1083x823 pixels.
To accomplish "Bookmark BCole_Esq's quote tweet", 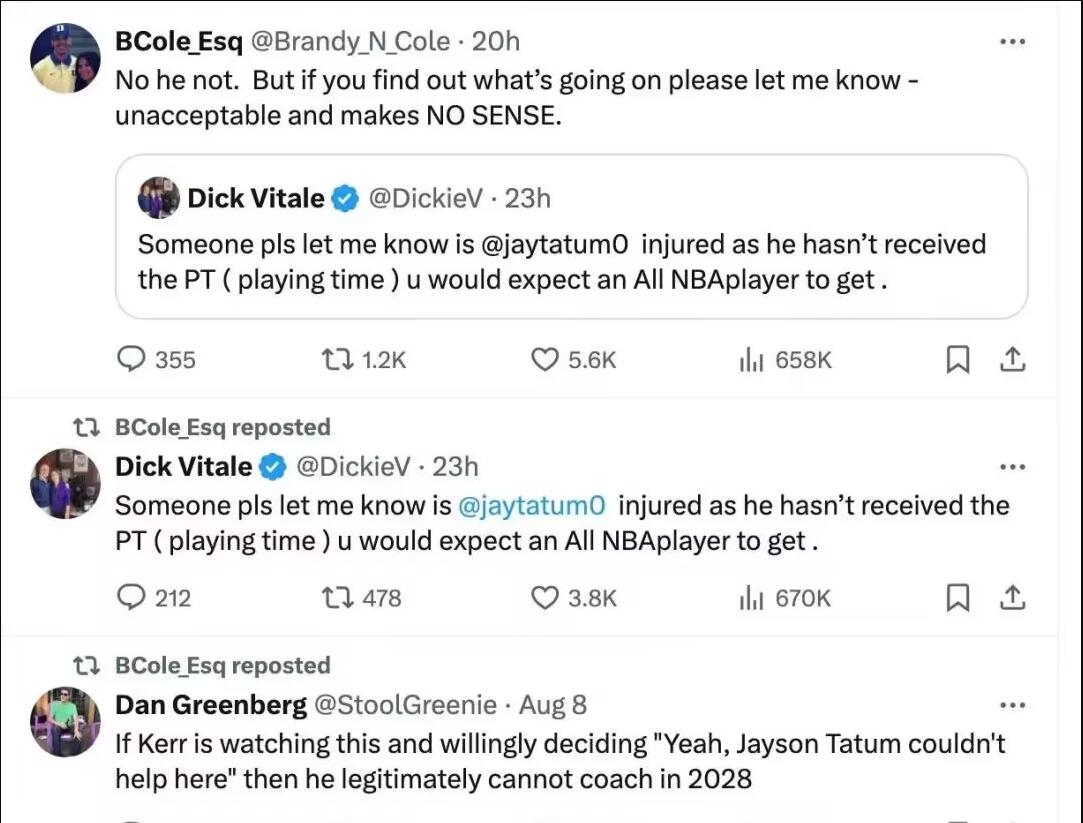I will [x=958, y=360].
